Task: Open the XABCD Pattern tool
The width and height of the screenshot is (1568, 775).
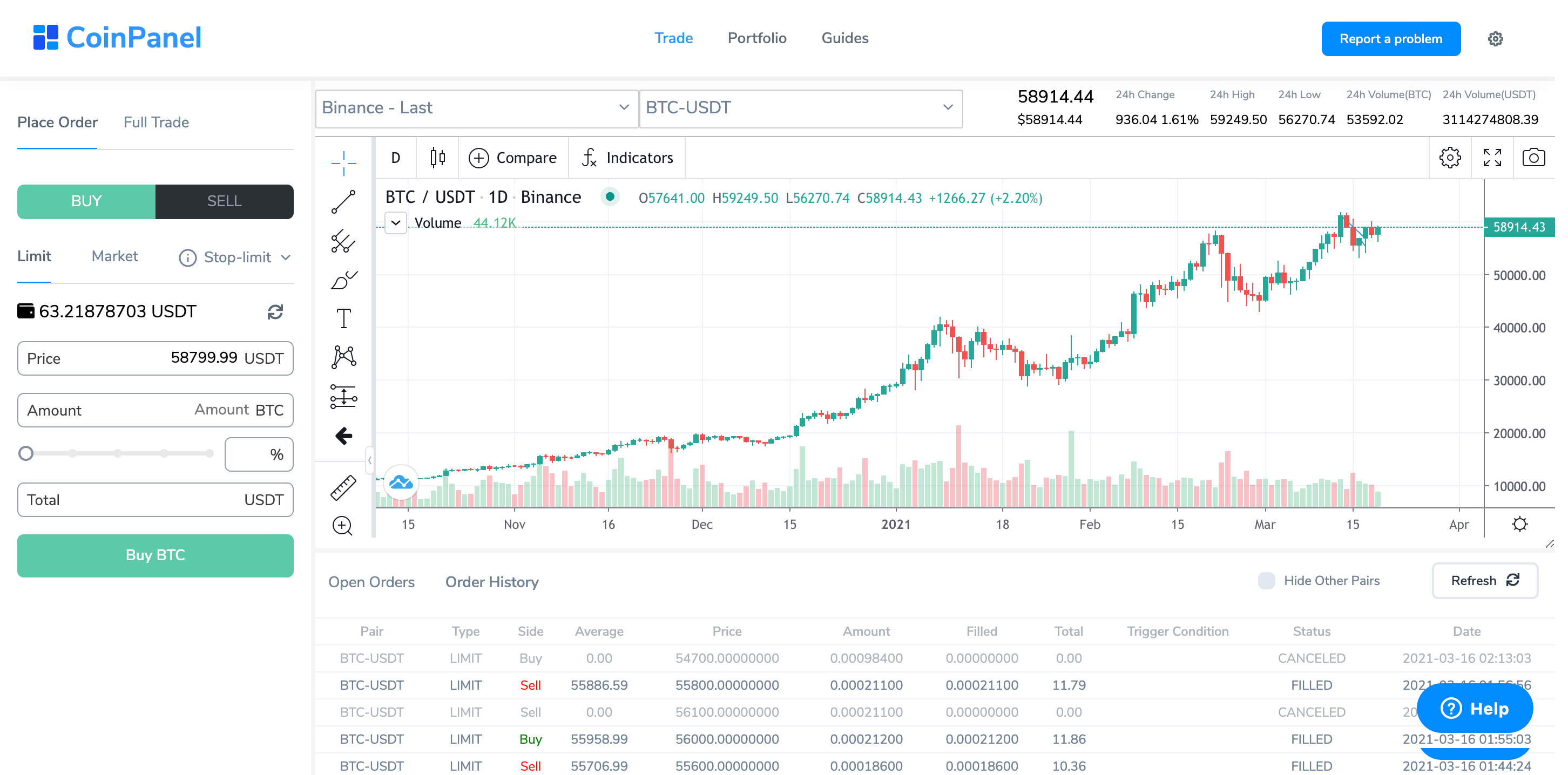Action: point(343,357)
